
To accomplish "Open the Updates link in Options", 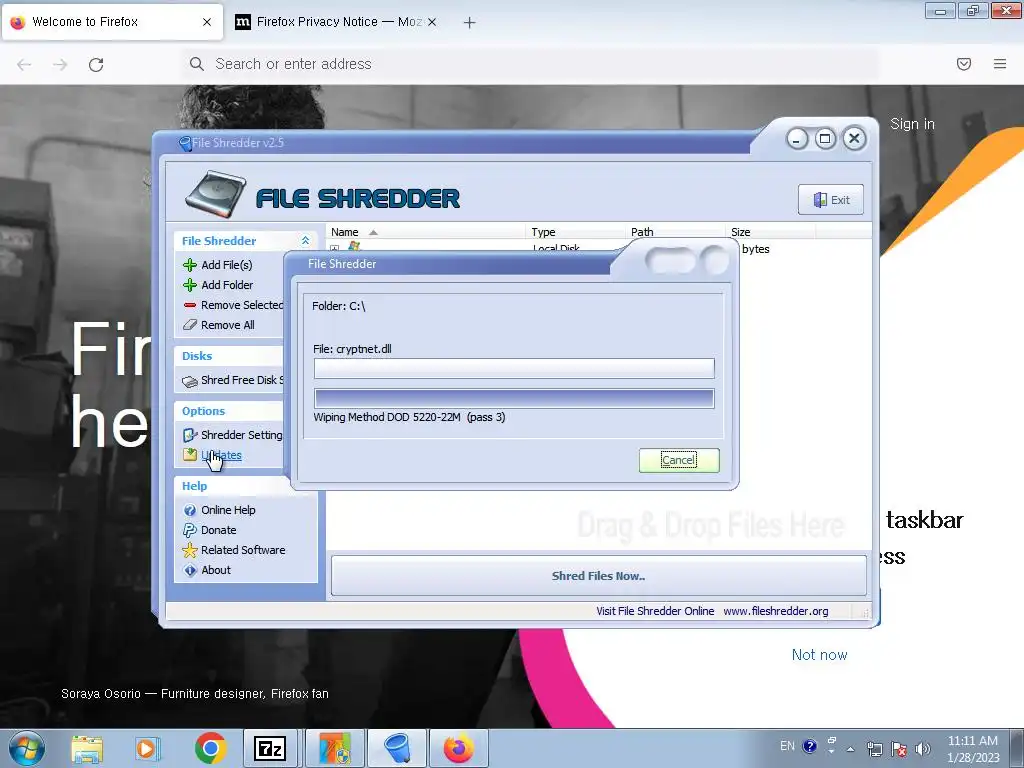I will coord(221,455).
